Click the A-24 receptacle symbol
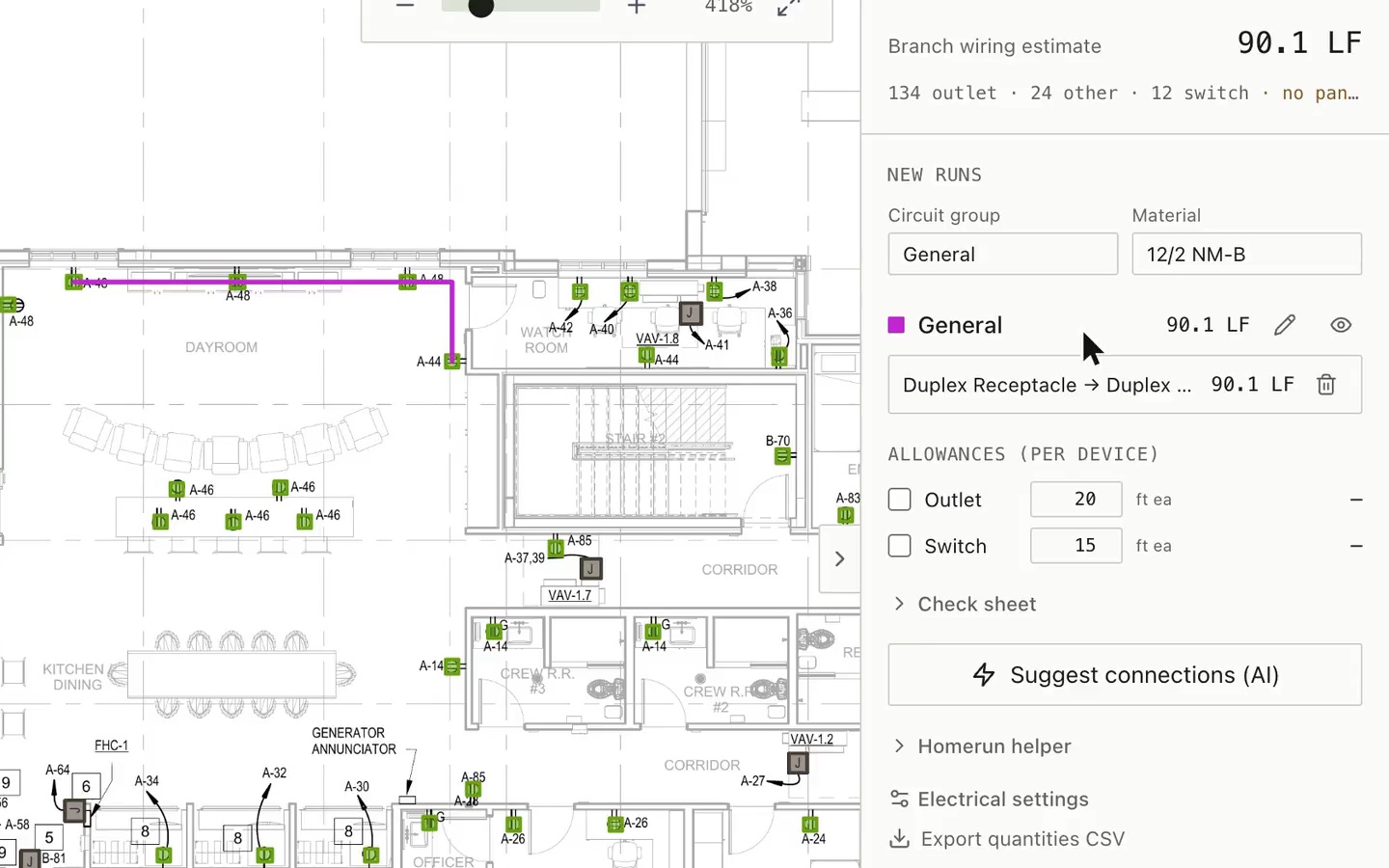 (810, 825)
